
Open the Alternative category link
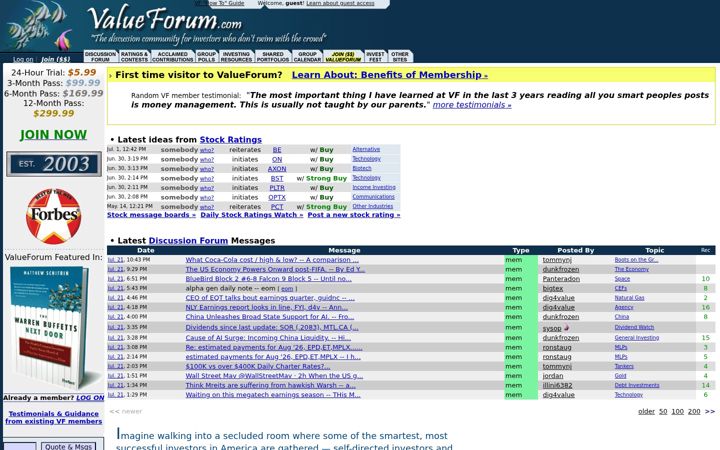point(366,149)
